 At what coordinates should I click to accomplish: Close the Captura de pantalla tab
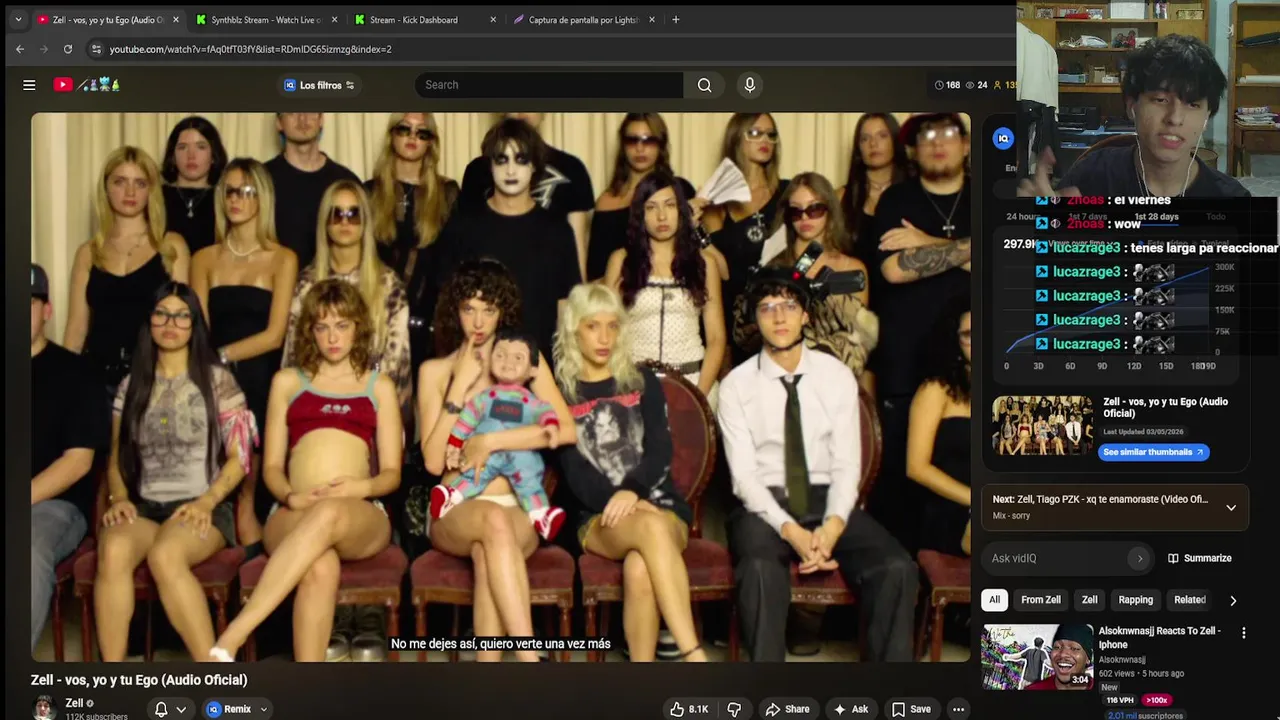(x=652, y=19)
